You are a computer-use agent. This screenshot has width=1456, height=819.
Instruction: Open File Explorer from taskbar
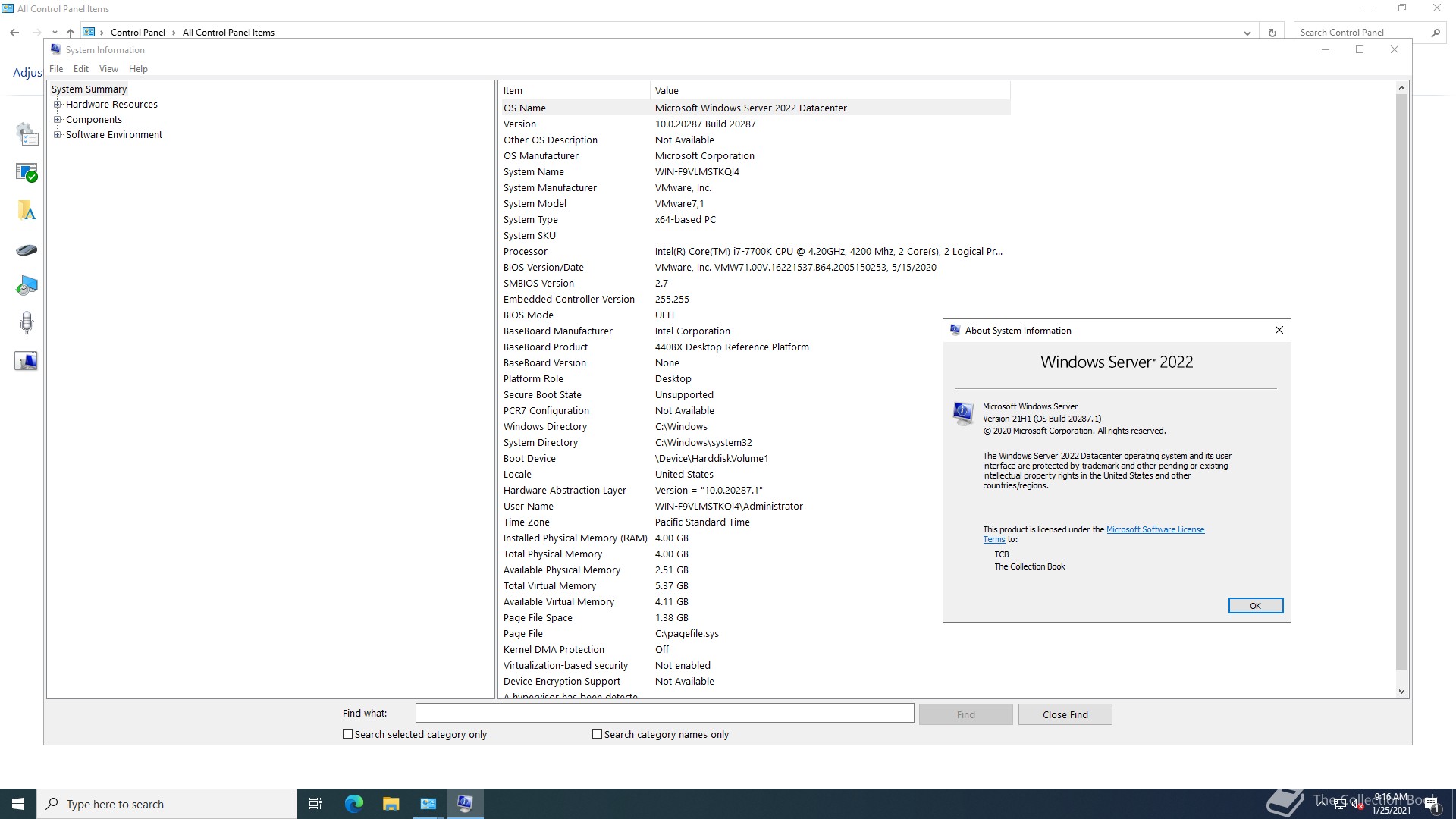391,804
